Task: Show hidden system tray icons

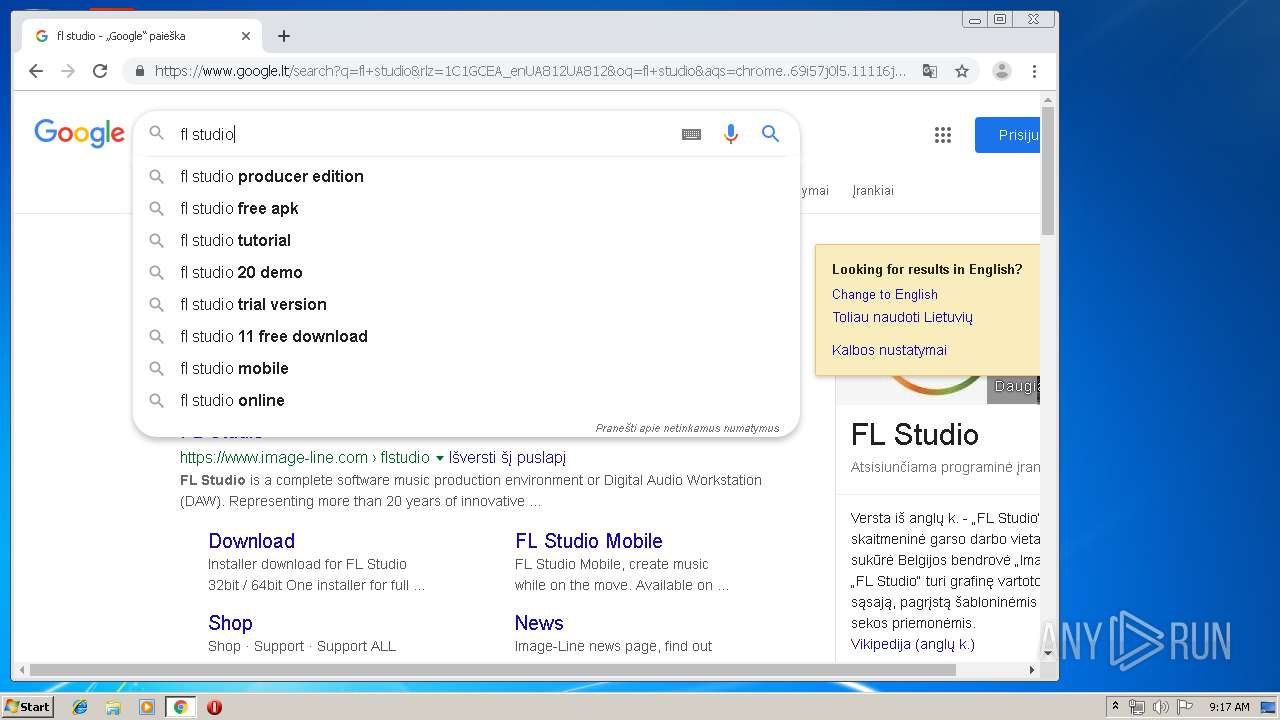Action: click(1115, 707)
